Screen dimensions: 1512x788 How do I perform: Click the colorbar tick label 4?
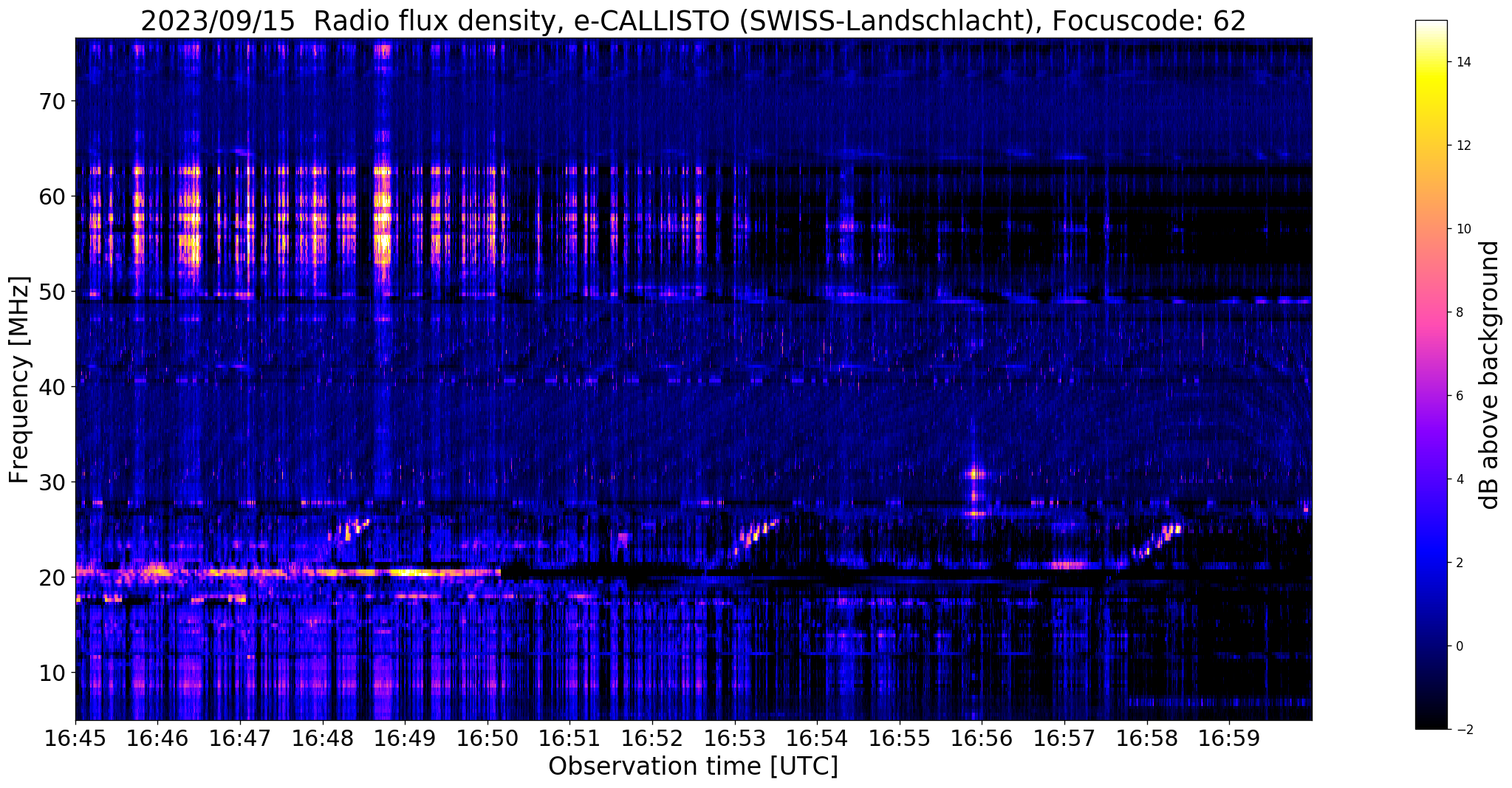[x=1458, y=479]
